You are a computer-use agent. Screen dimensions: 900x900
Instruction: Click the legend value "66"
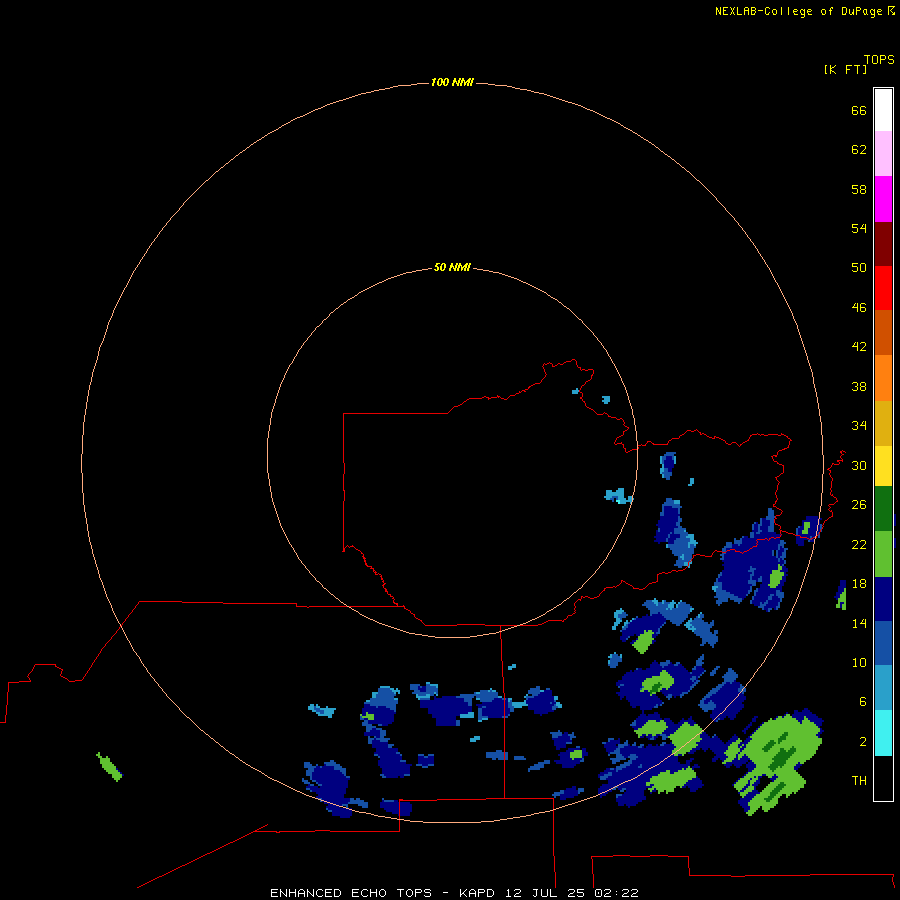[x=859, y=110]
